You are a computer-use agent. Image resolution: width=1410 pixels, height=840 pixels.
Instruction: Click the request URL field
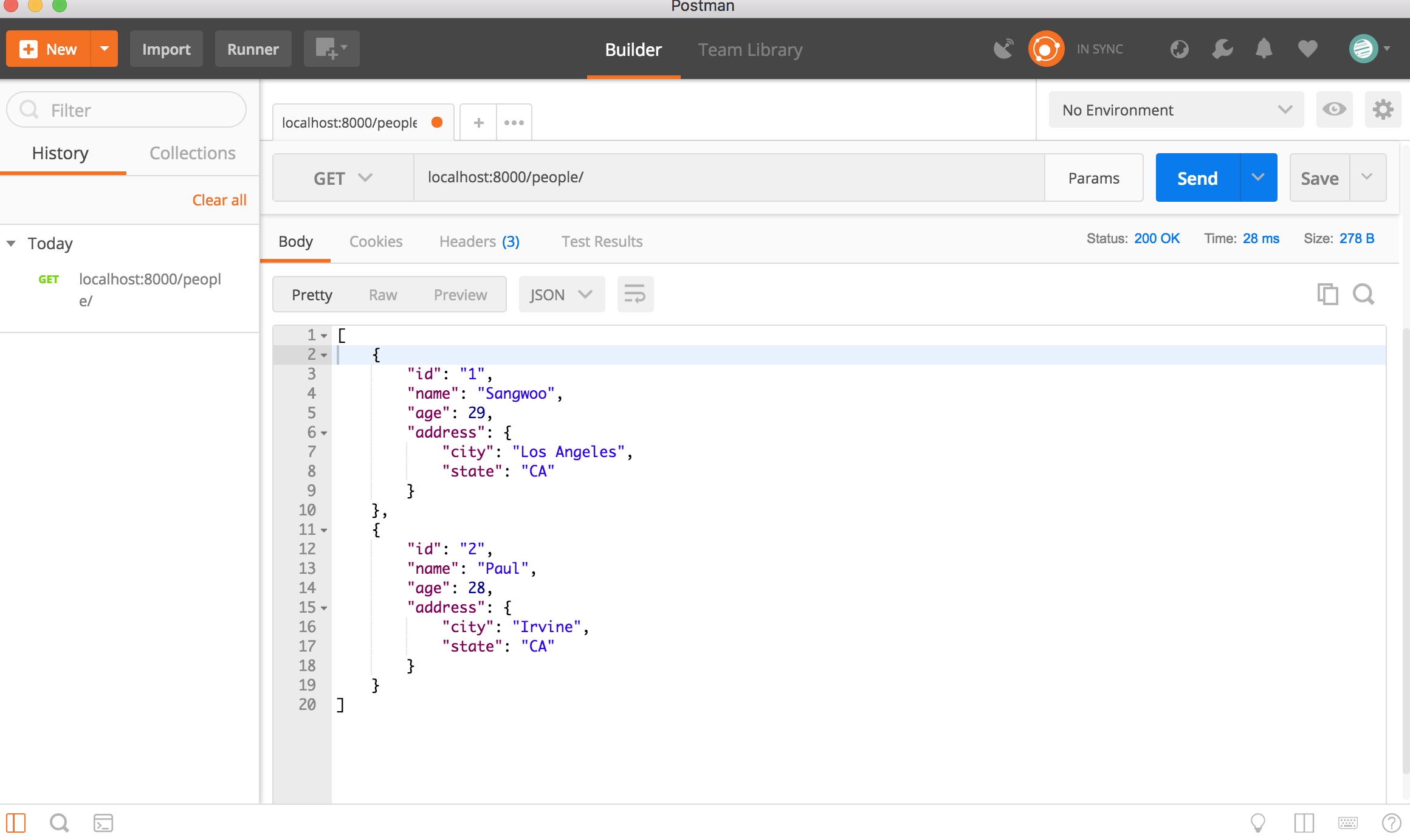pos(729,177)
